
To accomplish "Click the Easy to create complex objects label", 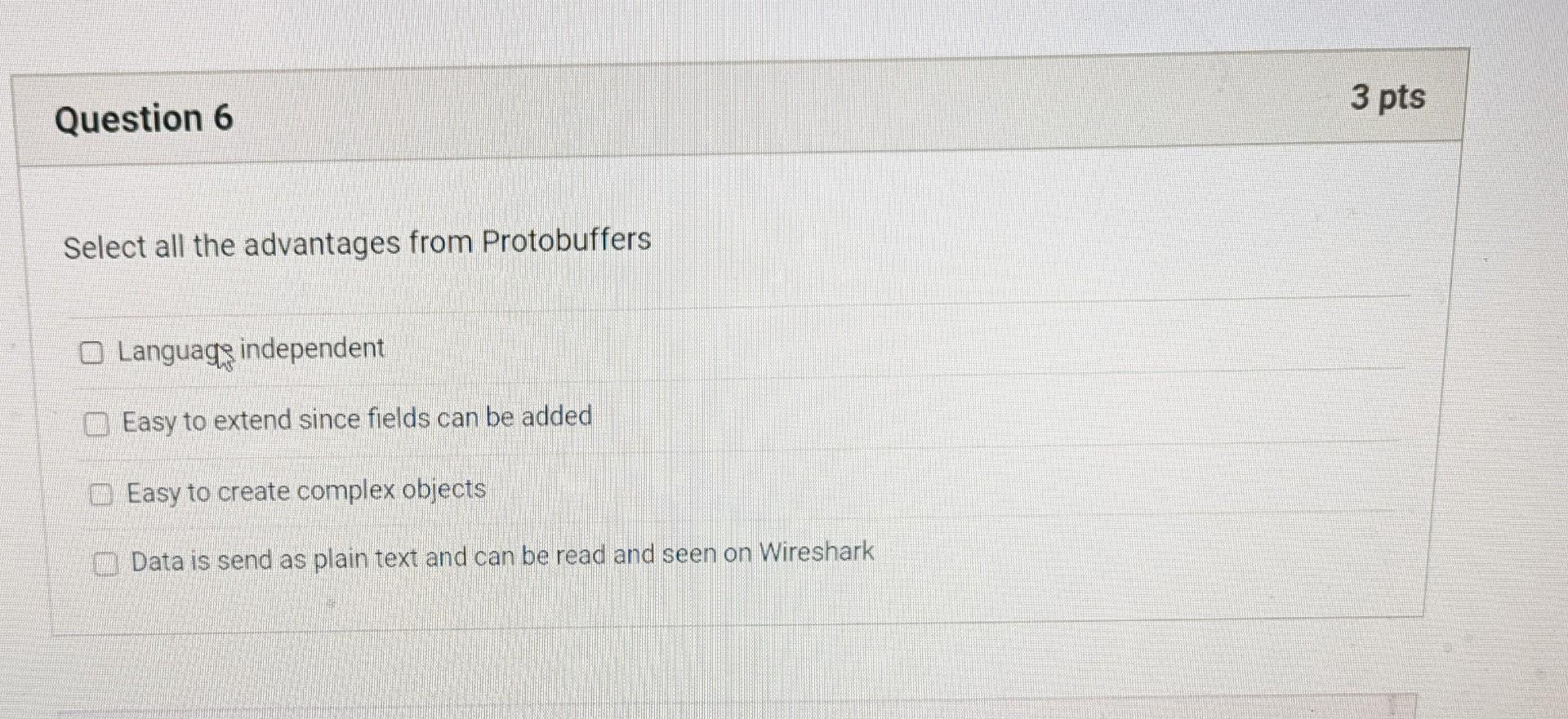I will click(306, 491).
